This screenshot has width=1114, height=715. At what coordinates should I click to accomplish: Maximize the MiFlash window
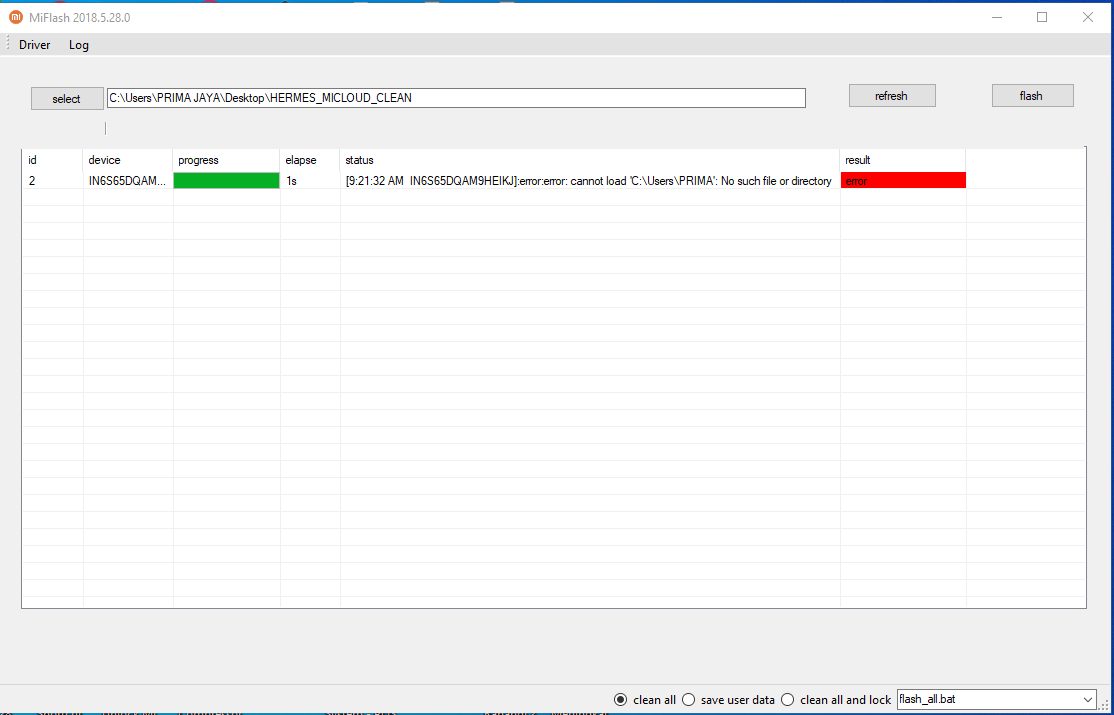click(1042, 17)
